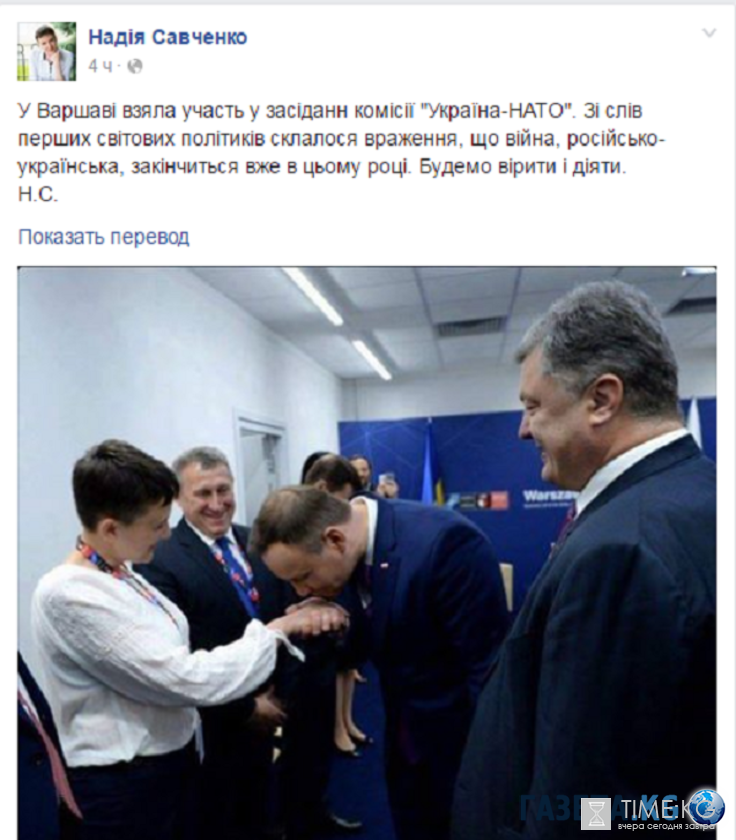This screenshot has height=840, width=736.
Task: Click the '4 ч' post timestamp
Action: click(101, 66)
